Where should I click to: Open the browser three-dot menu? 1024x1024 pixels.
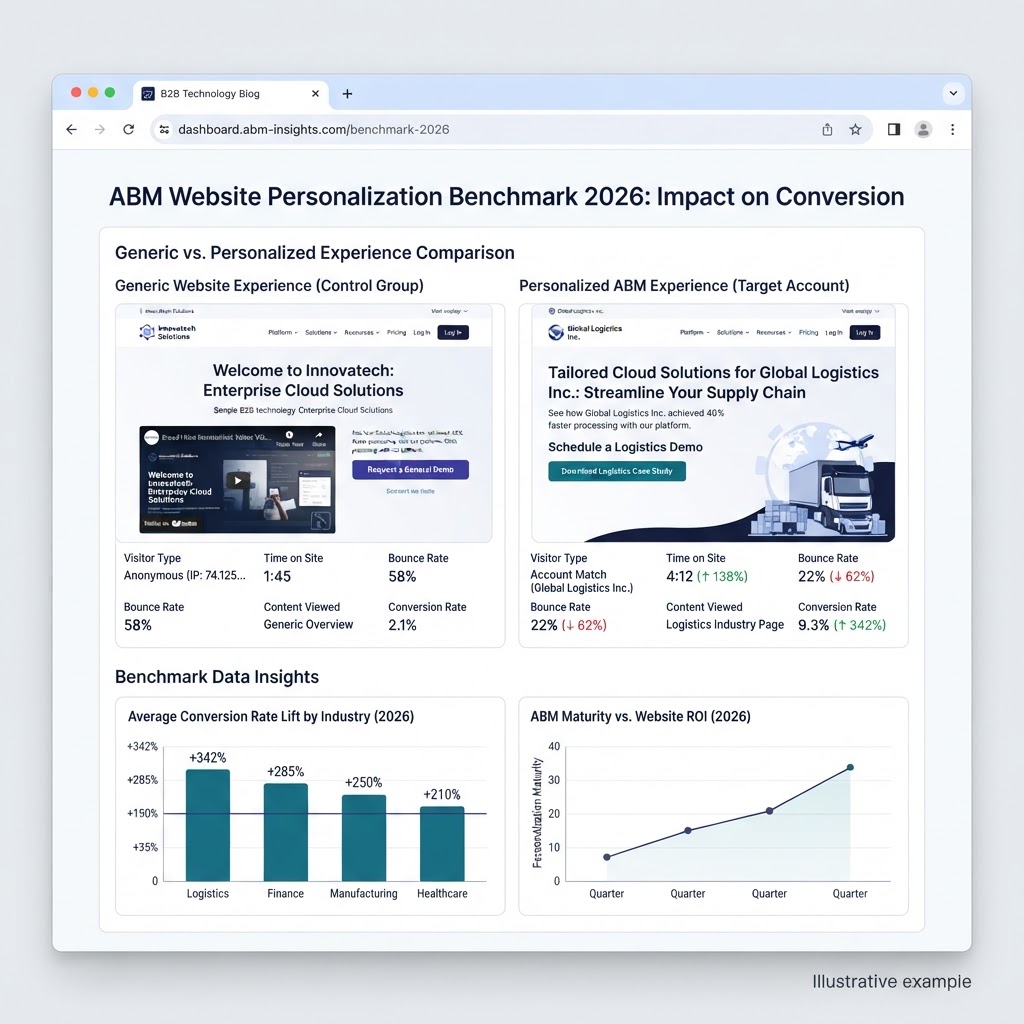point(953,129)
